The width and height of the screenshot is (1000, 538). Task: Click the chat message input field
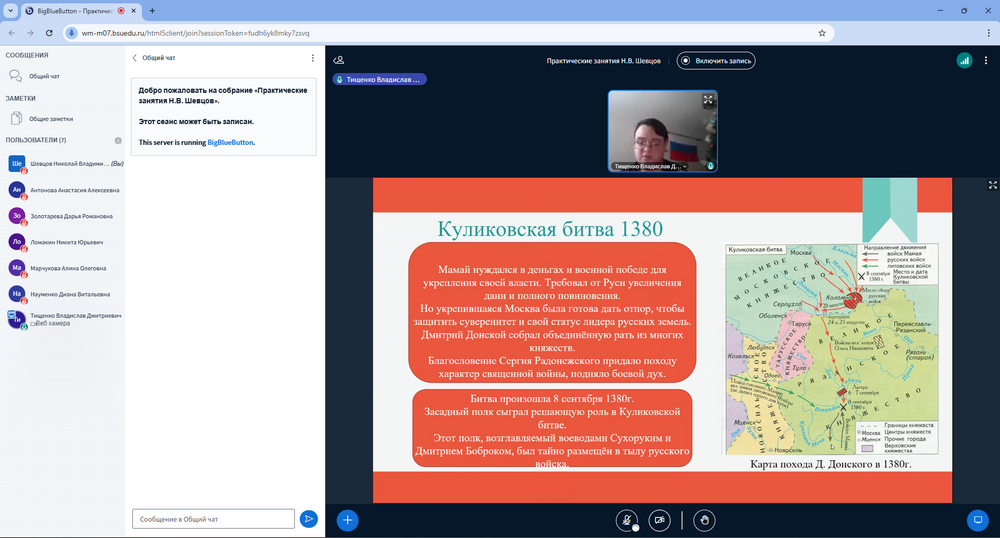pyautogui.click(x=213, y=518)
